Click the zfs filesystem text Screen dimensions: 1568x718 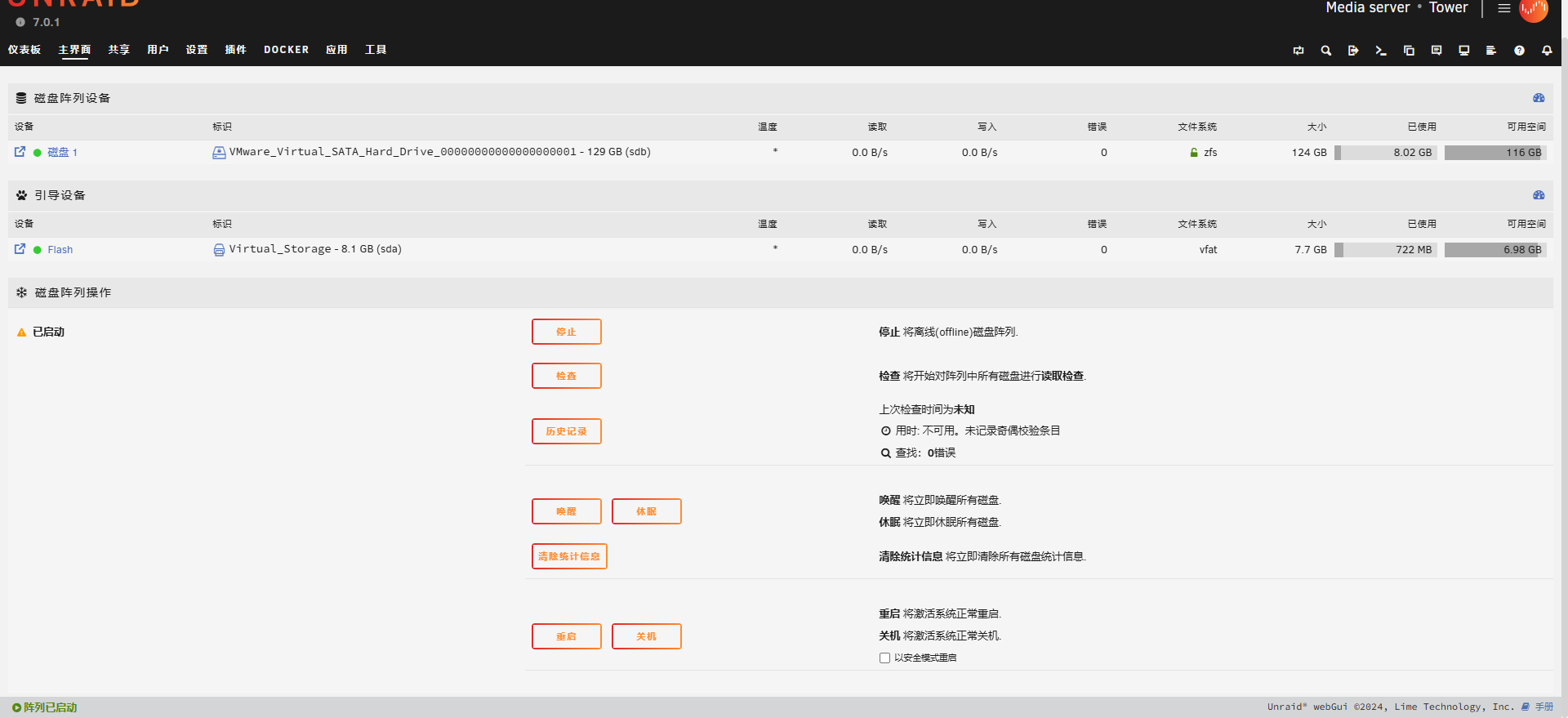click(x=1210, y=153)
